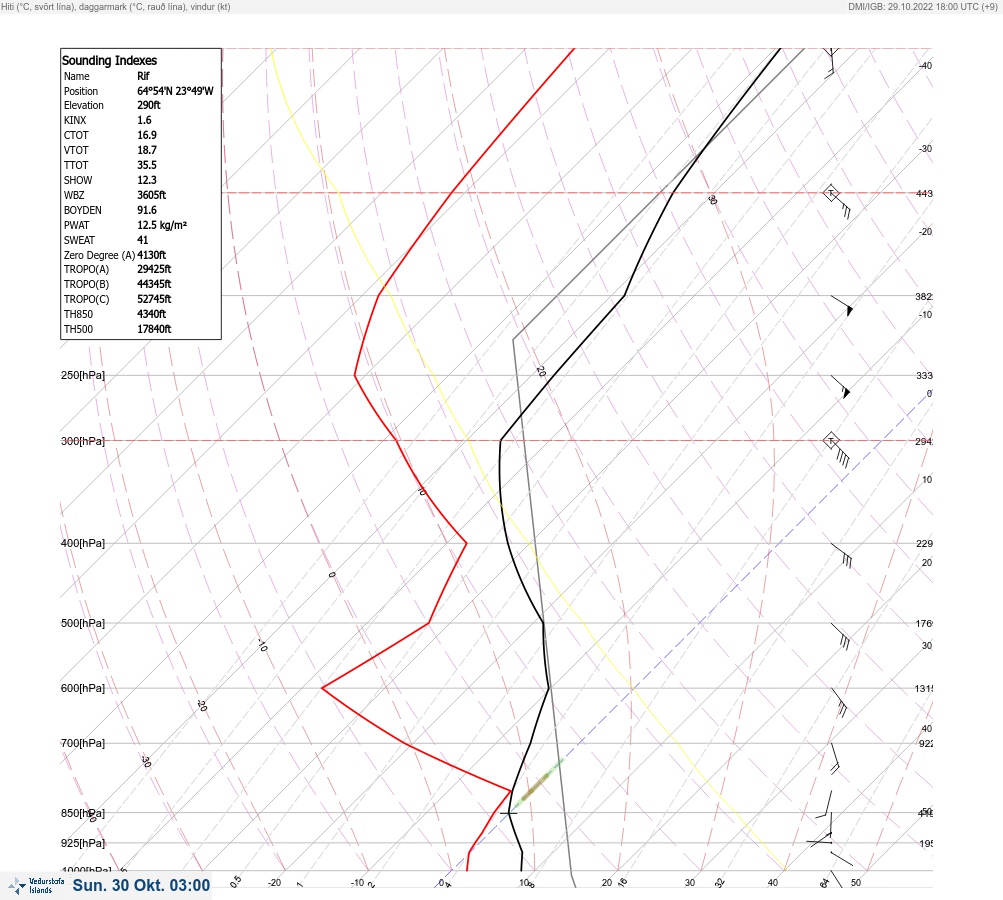Click the 250[hPa] pressure label
This screenshot has width=1003, height=900.
pos(83,375)
